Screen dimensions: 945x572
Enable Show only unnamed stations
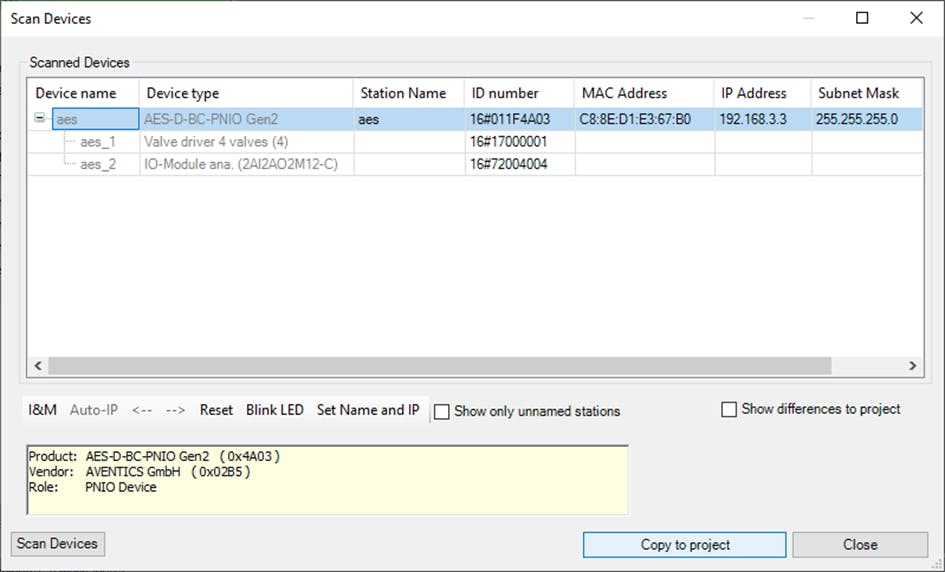click(x=442, y=411)
